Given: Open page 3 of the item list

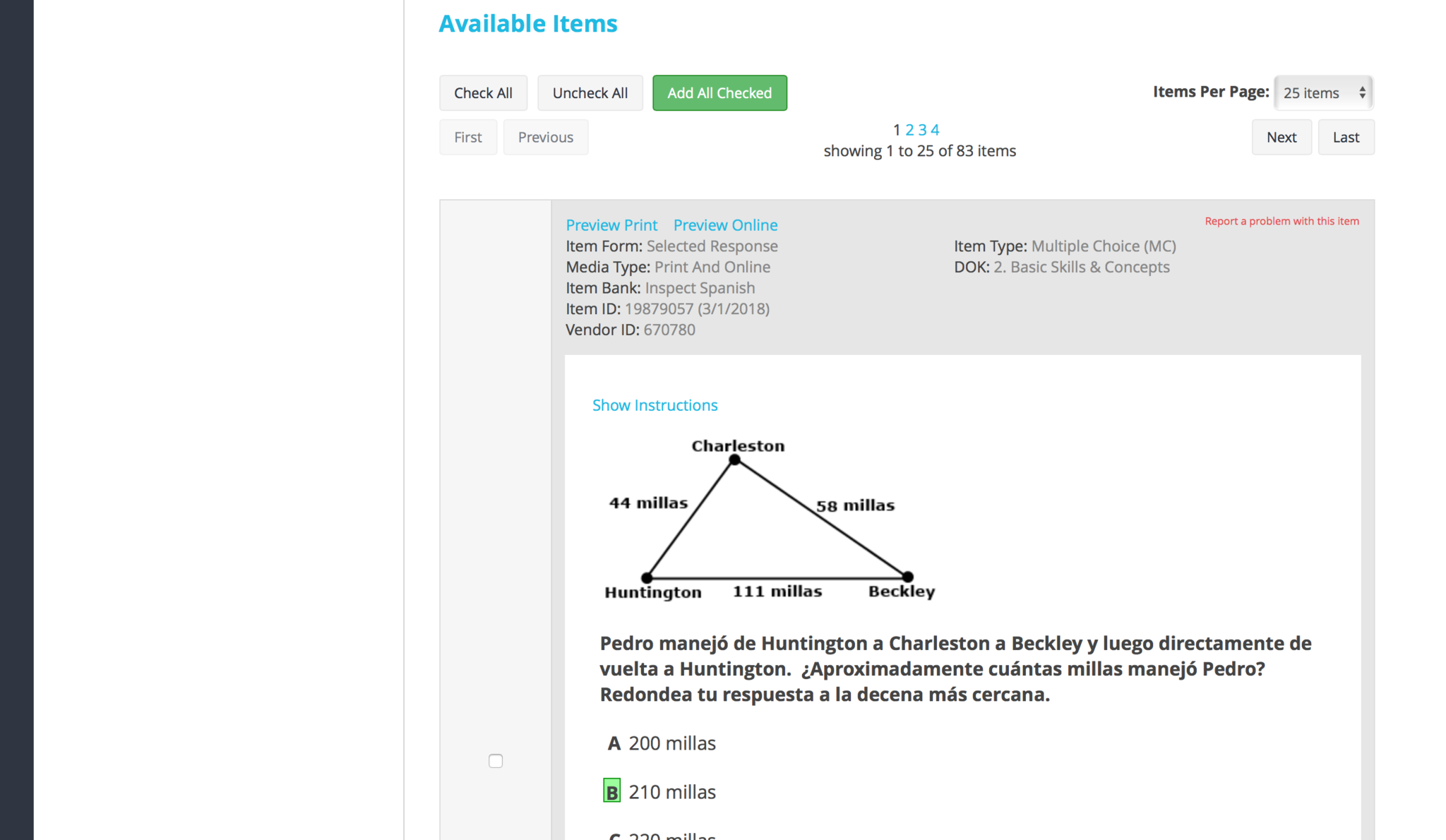Looking at the screenshot, I should [x=922, y=130].
